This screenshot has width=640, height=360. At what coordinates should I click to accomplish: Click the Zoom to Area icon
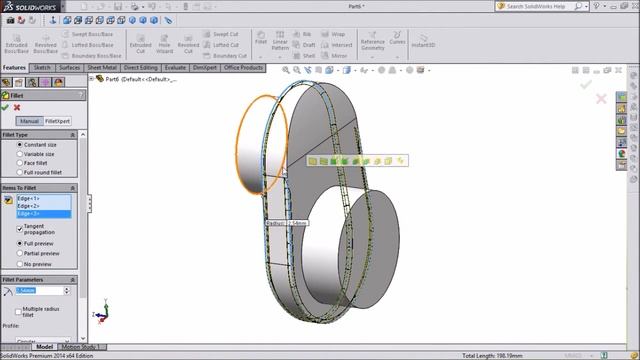[297, 70]
